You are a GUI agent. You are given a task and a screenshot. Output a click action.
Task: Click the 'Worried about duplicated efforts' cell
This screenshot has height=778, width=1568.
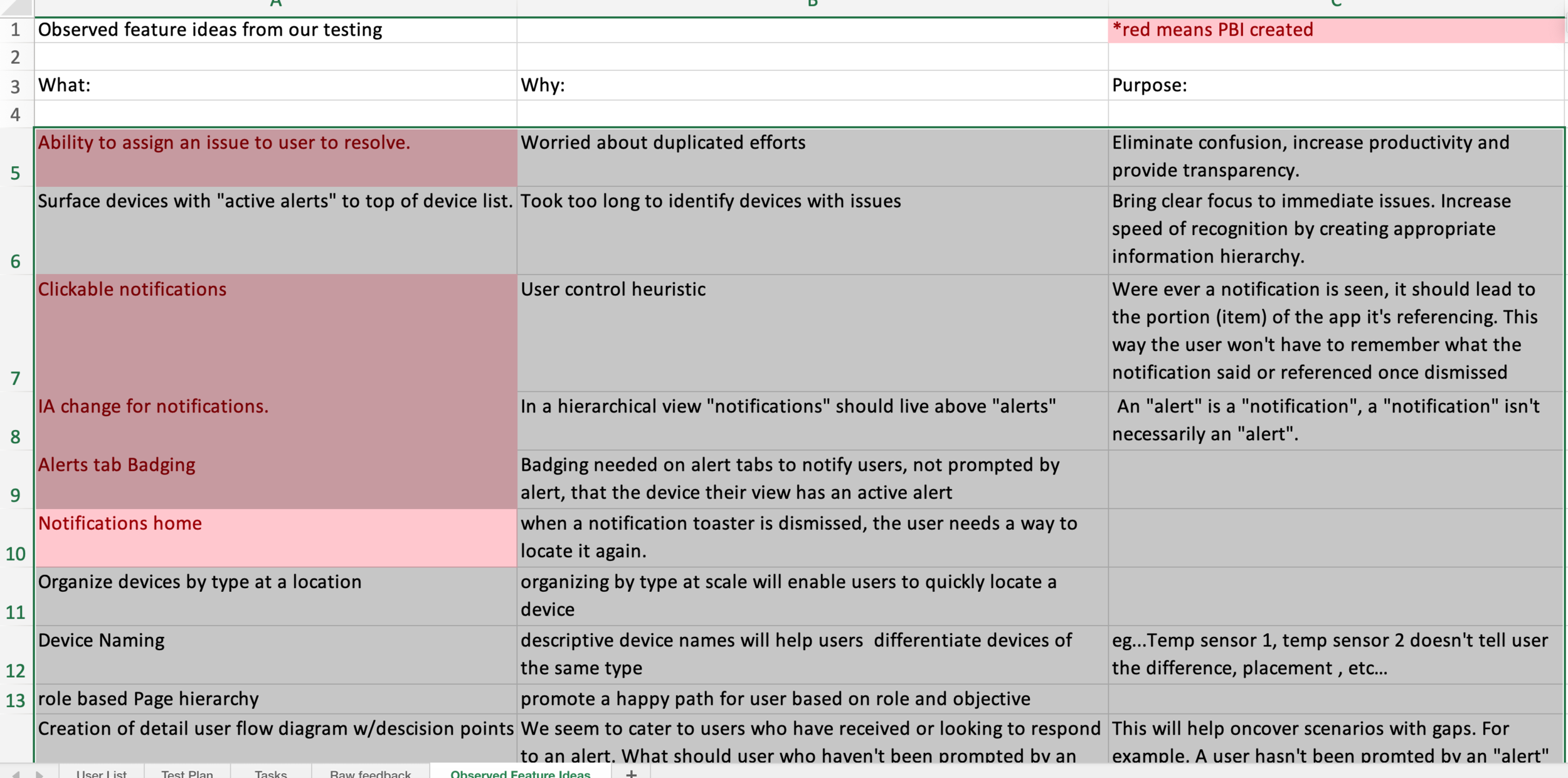812,158
